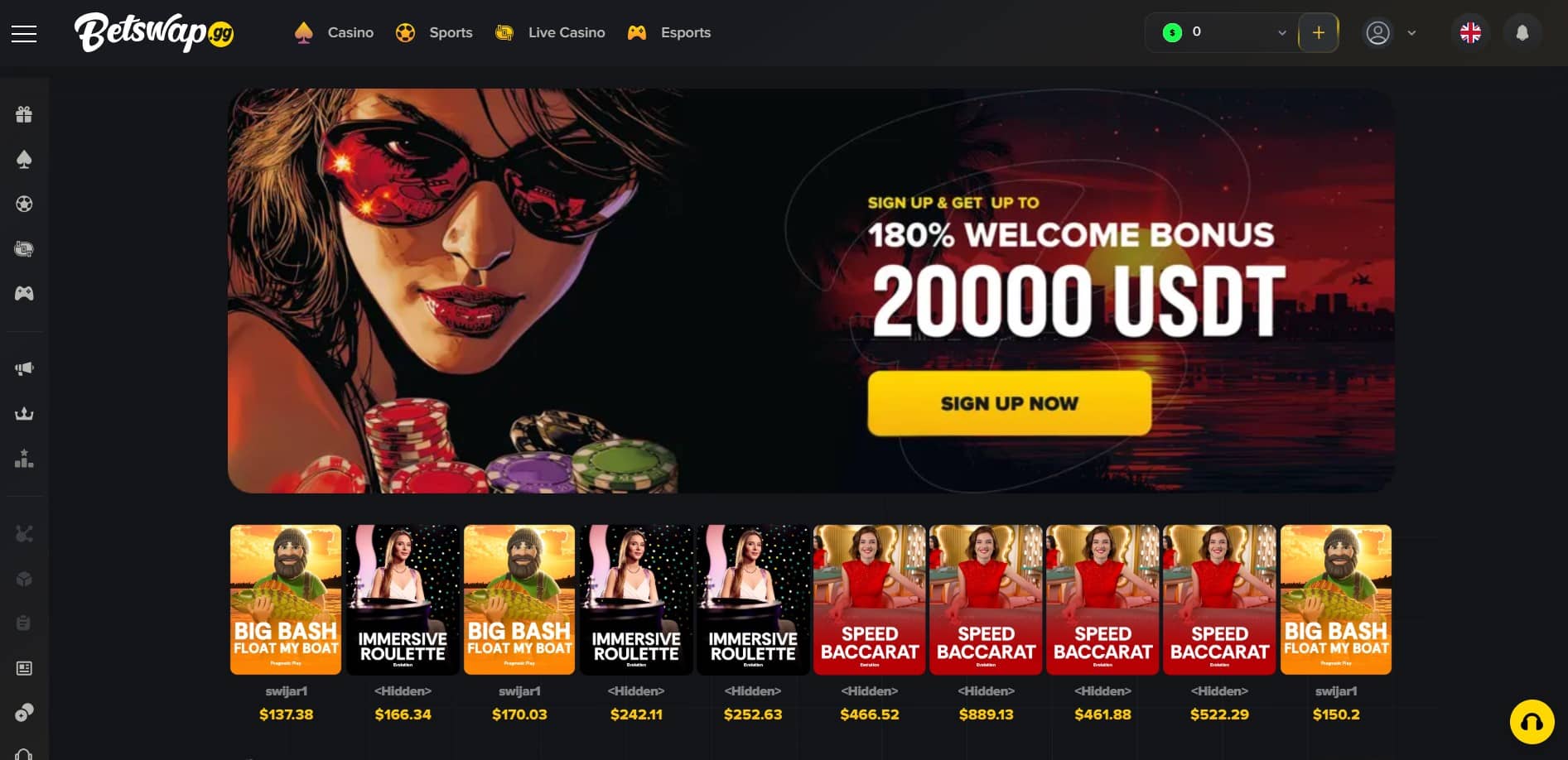The image size is (1568, 760).
Task: Open Speed Baccarat thumbnail with $889.13 win
Action: click(x=986, y=599)
